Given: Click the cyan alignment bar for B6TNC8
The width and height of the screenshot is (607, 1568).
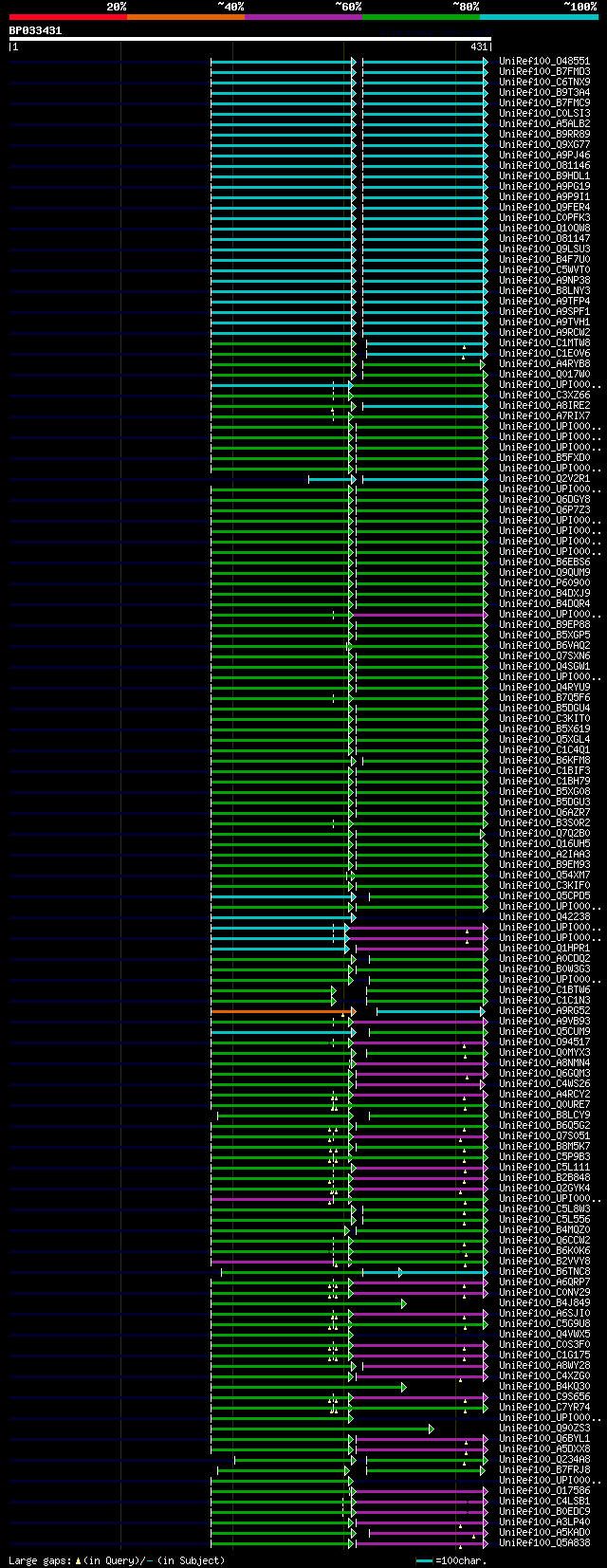Looking at the screenshot, I should click(x=424, y=1272).
